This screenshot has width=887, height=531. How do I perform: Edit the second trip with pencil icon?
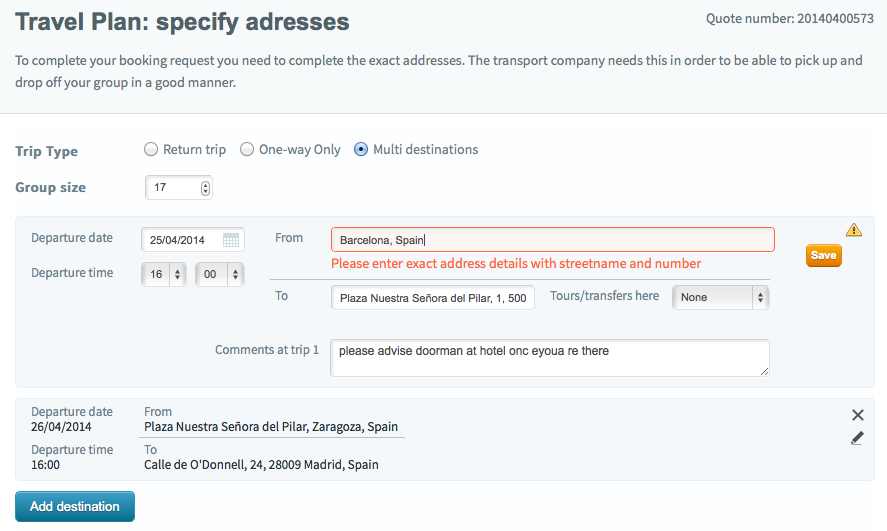pos(857,438)
